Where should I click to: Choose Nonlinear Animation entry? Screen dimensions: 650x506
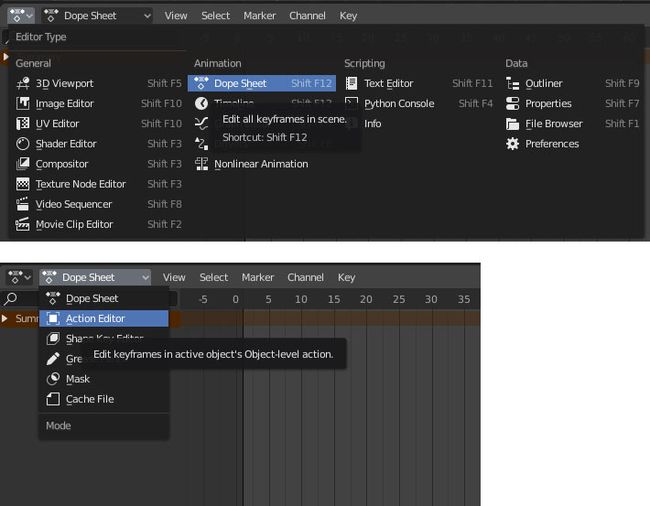click(262, 164)
